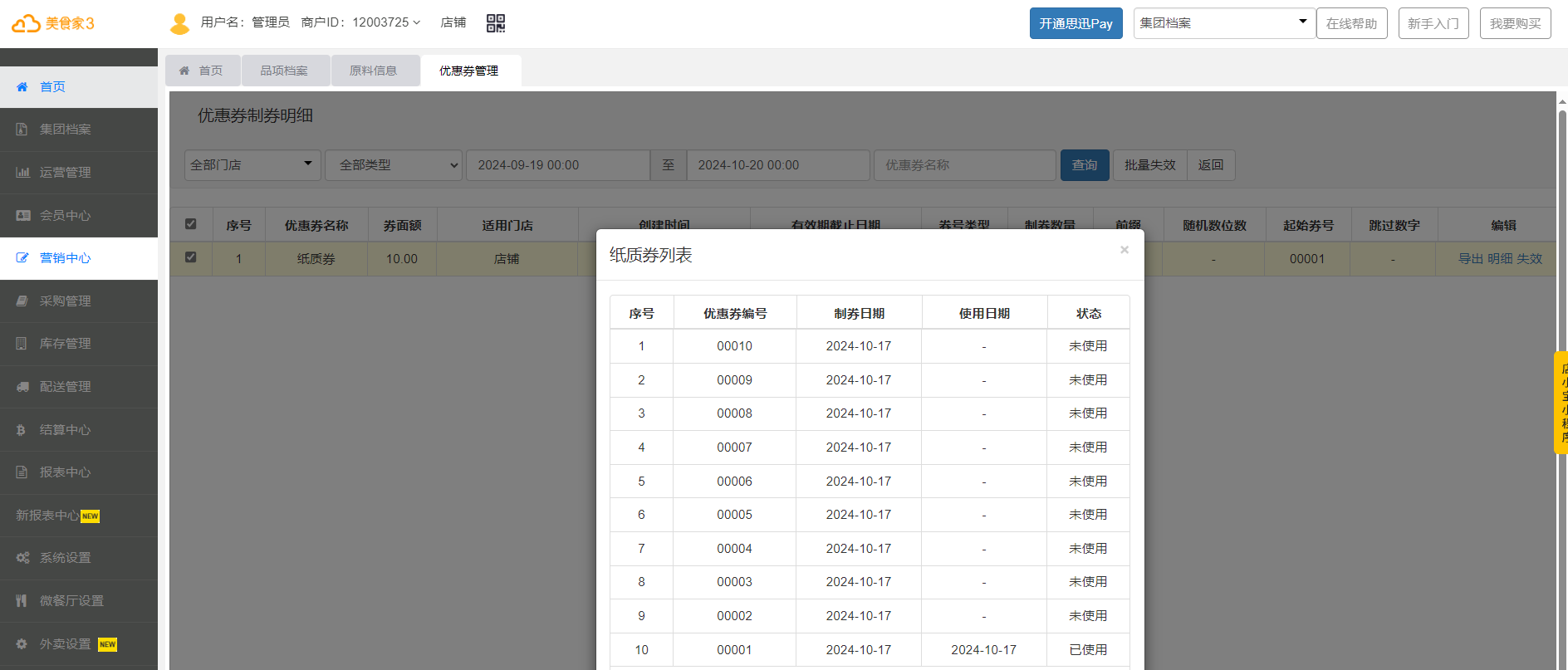This screenshot has width=1568, height=670.
Task: Click the 优惠券名称 search input
Action: tap(965, 165)
